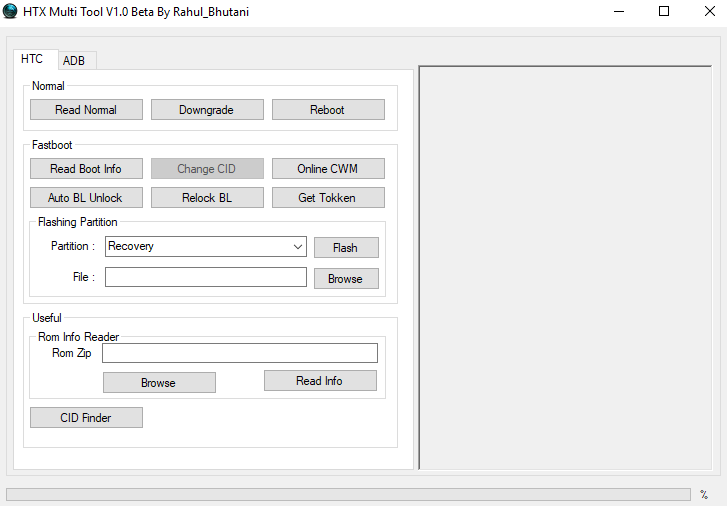The image size is (727, 506).
Task: Browse for a Rom Zip file
Action: point(159,383)
